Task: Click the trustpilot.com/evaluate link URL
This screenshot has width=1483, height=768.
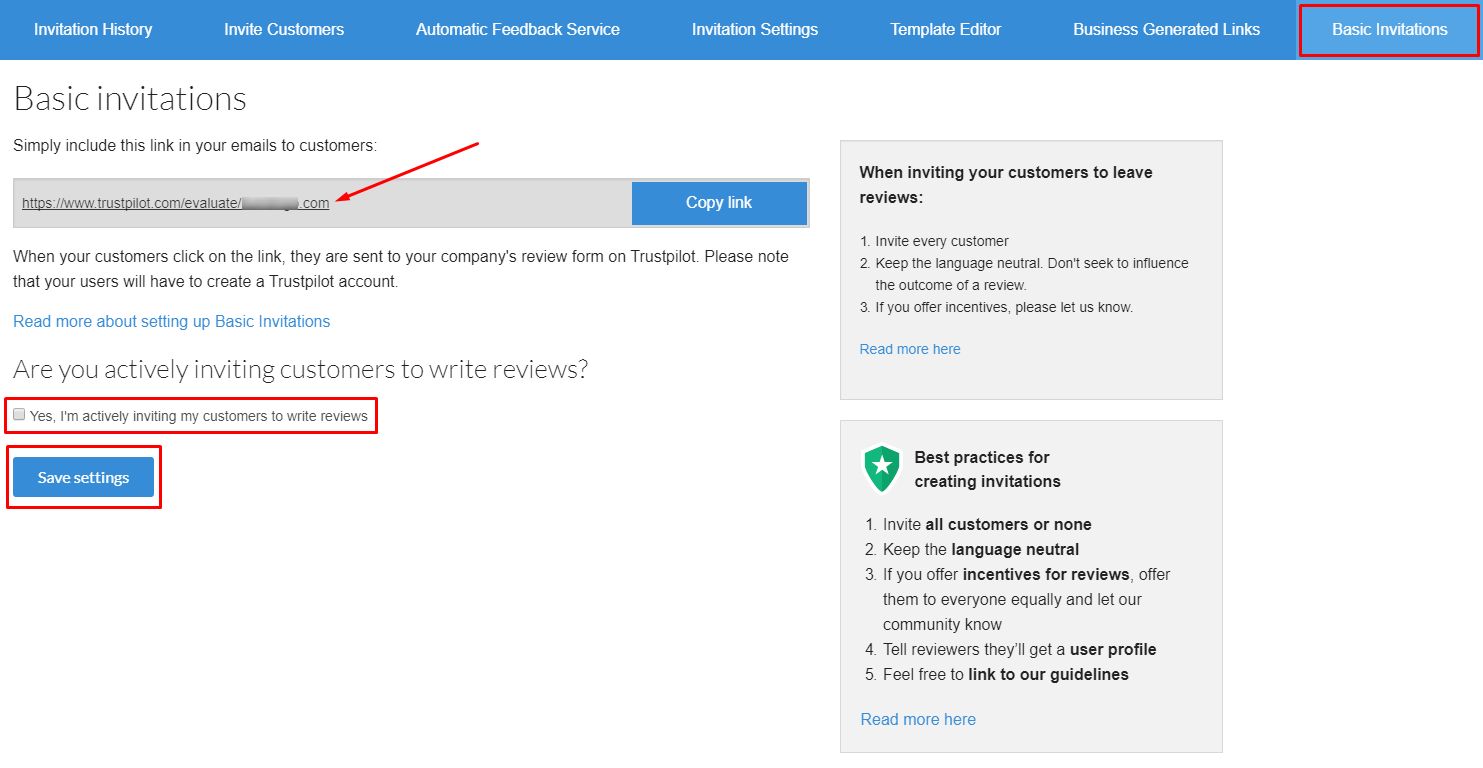Action: coord(175,203)
